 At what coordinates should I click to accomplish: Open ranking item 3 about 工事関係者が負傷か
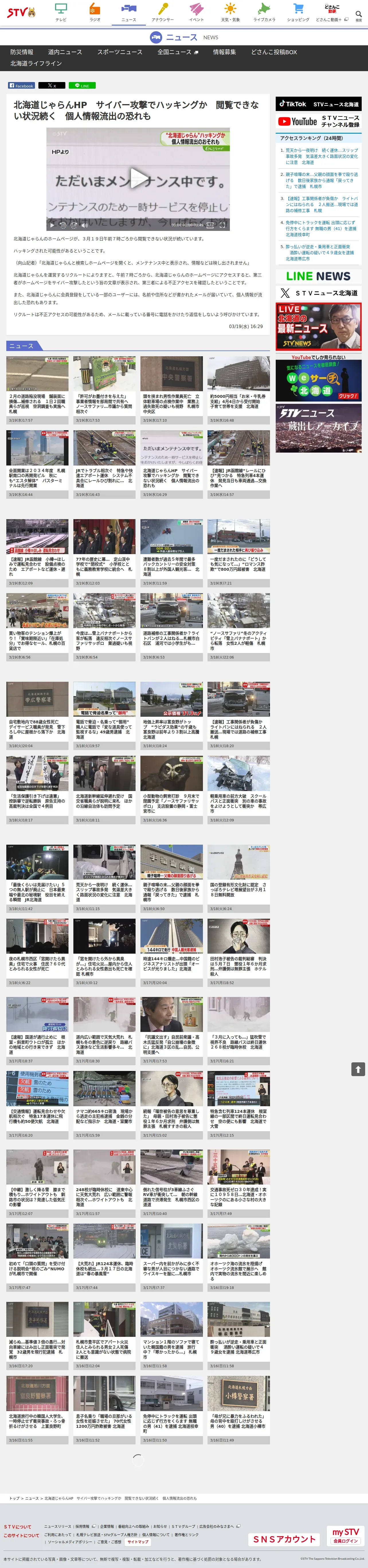[322, 204]
